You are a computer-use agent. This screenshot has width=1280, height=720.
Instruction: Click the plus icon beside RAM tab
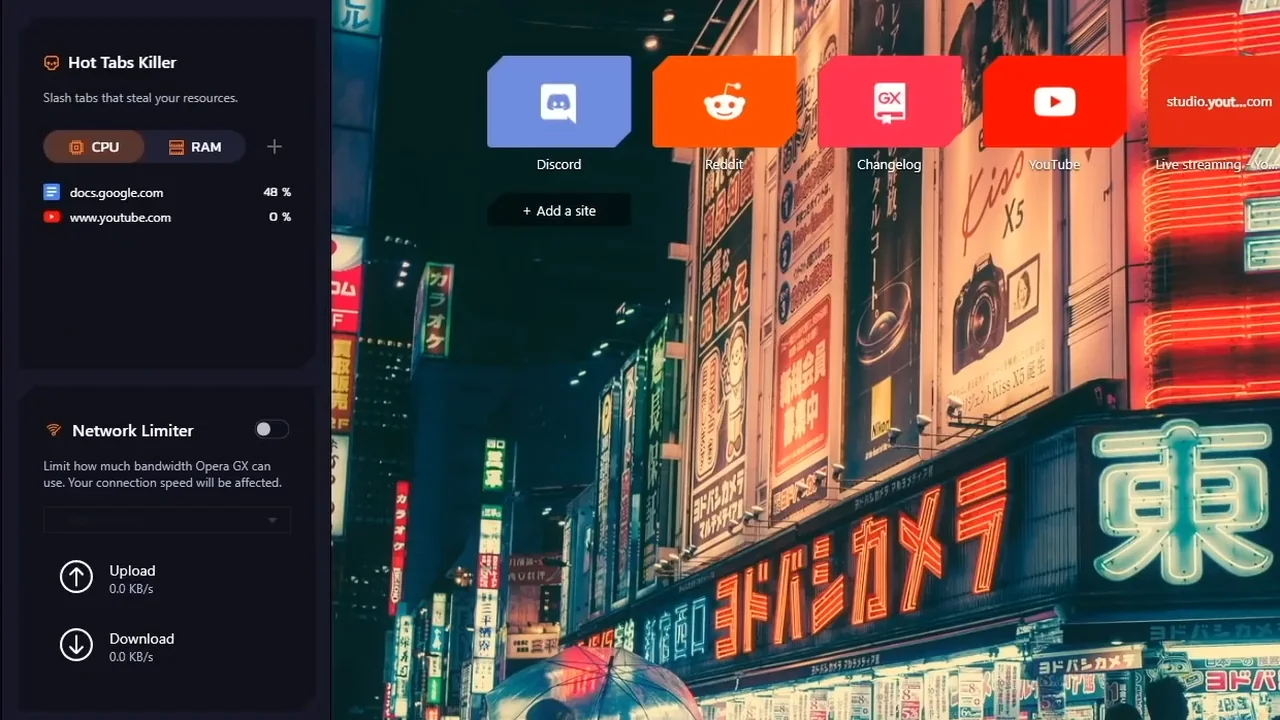click(x=274, y=147)
